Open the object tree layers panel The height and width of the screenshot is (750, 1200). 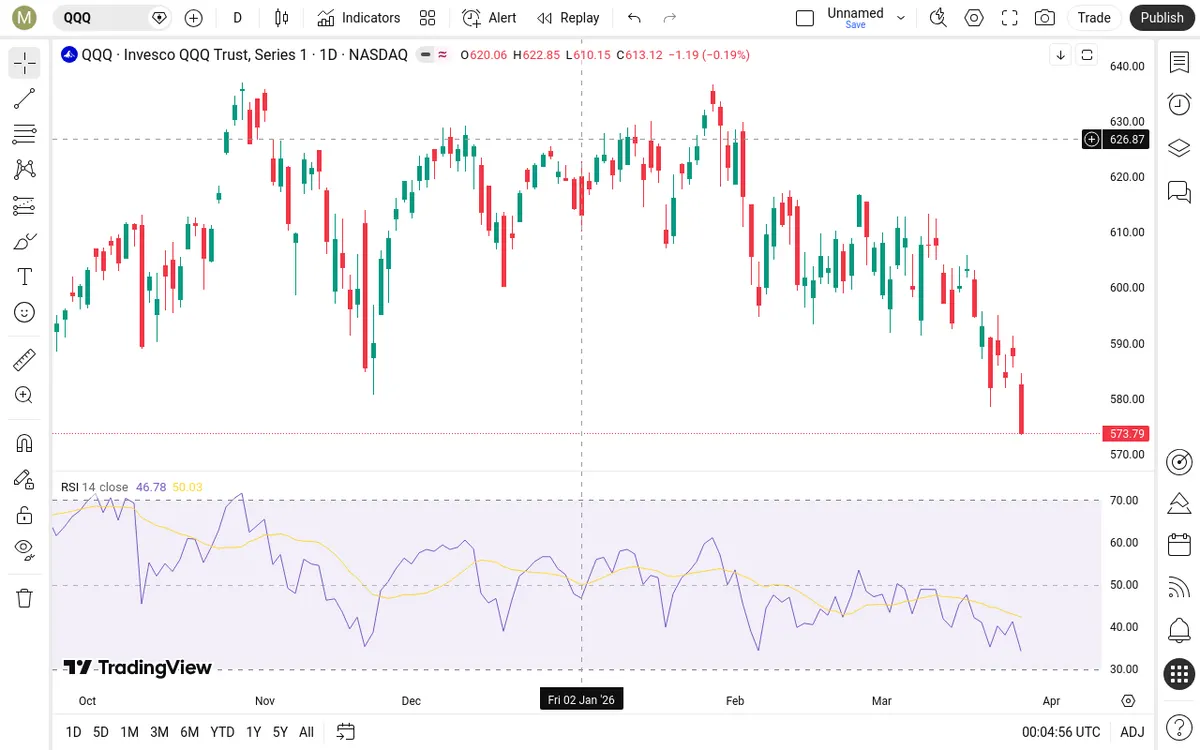click(x=1179, y=148)
